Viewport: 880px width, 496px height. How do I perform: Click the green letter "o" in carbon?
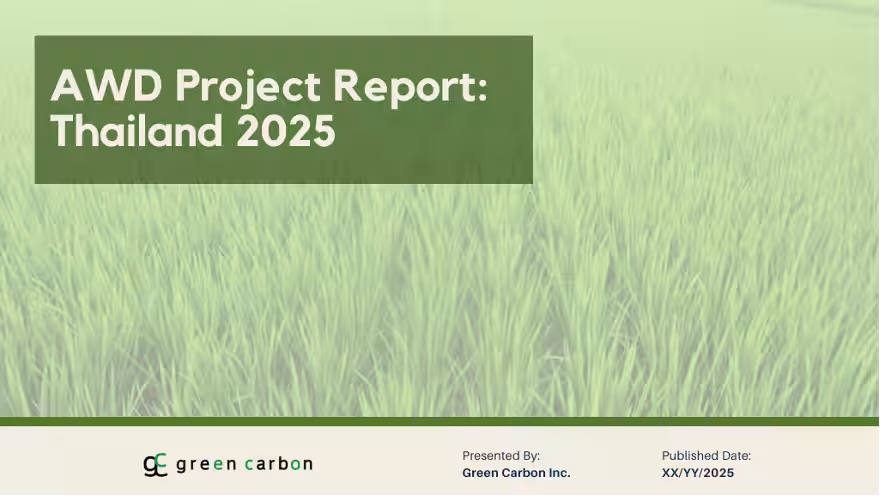pos(295,464)
